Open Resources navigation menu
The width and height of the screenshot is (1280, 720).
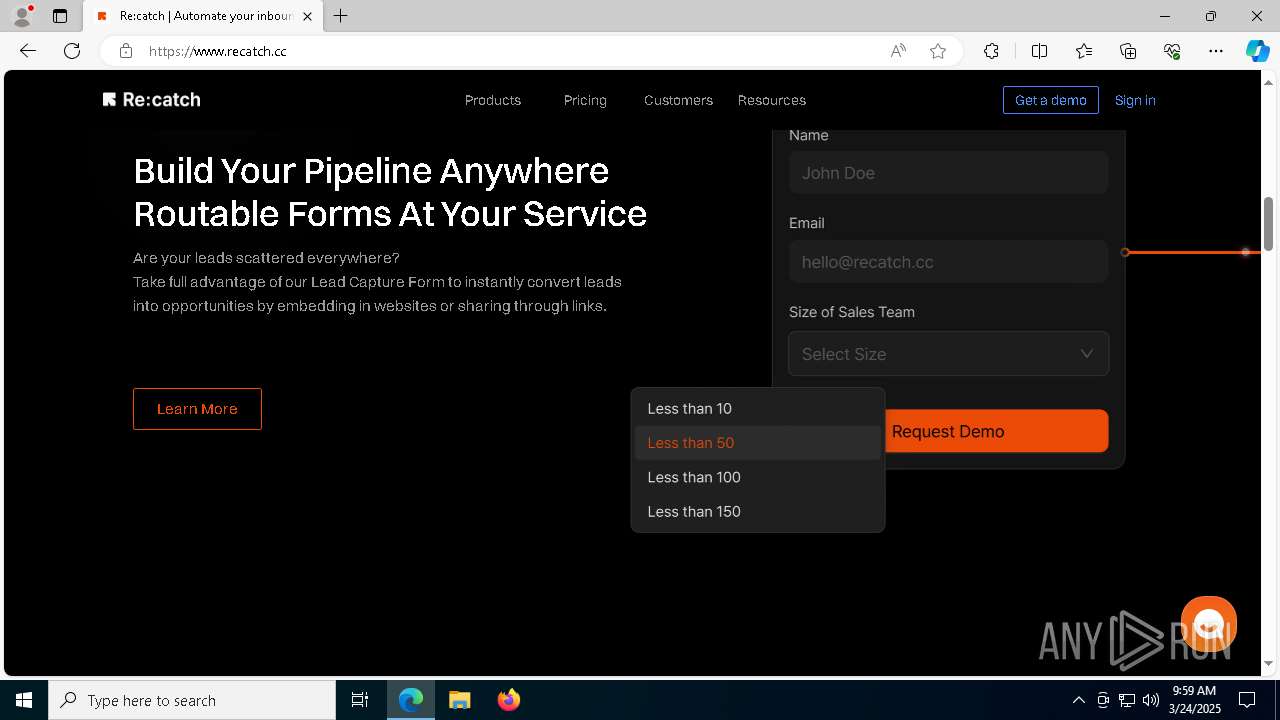tap(772, 100)
